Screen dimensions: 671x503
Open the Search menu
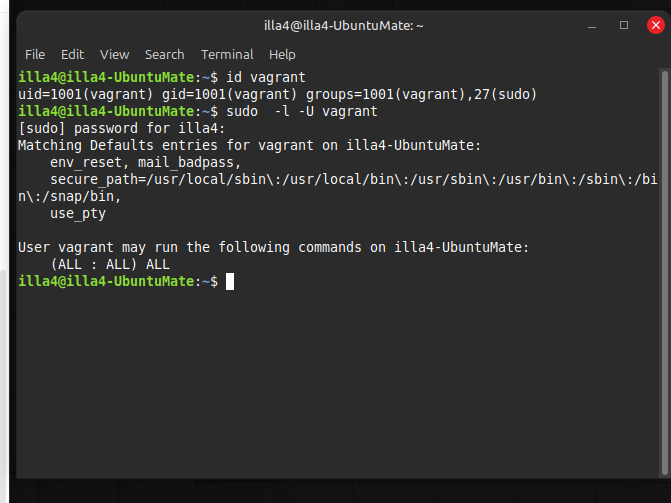pos(164,54)
